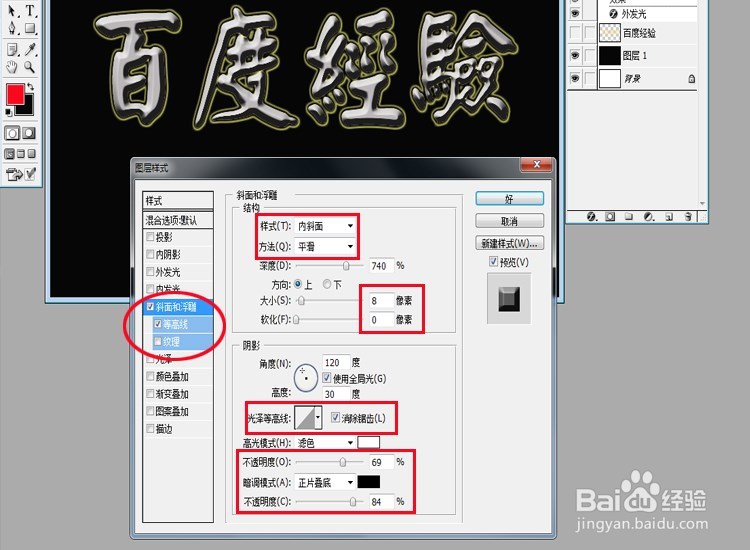Create a new layer set folder
Viewport: 750px width, 550px height.
click(x=629, y=217)
